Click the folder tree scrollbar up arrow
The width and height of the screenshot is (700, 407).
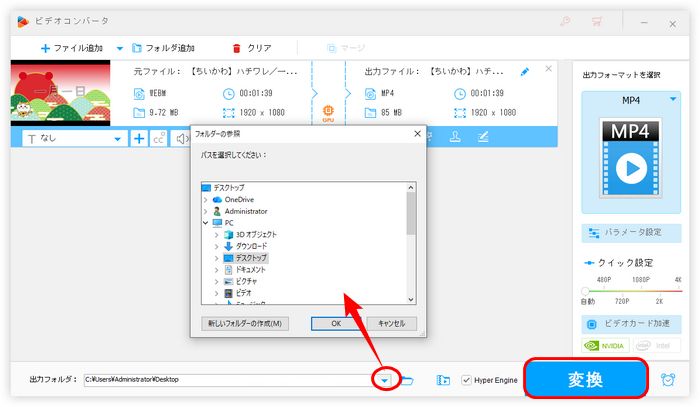[x=411, y=187]
